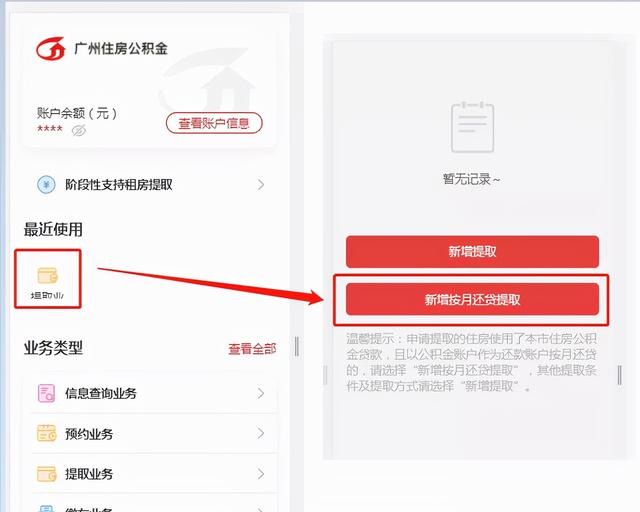
Task: Click the right panel vertical scrollbar handle
Action: (x=620, y=375)
